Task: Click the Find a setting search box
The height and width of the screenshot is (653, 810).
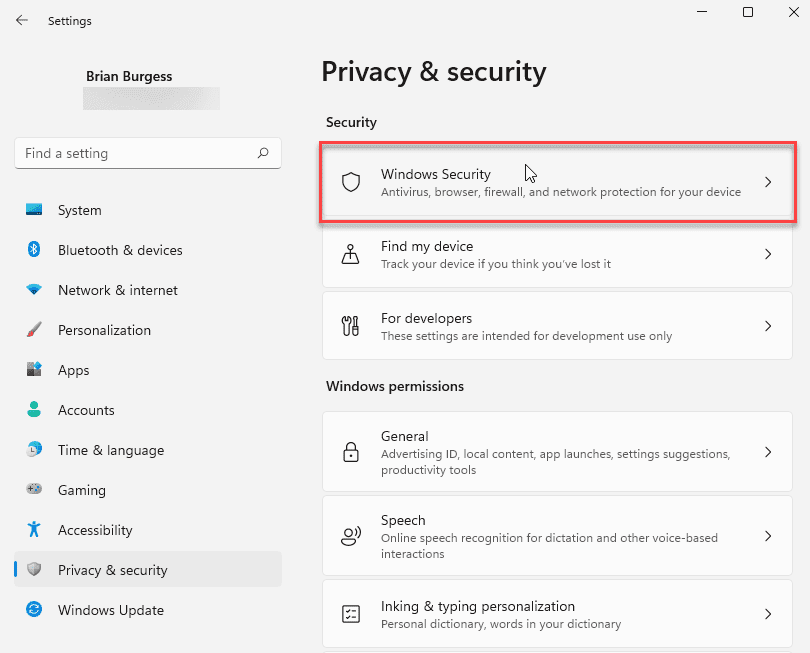Action: [x=135, y=153]
